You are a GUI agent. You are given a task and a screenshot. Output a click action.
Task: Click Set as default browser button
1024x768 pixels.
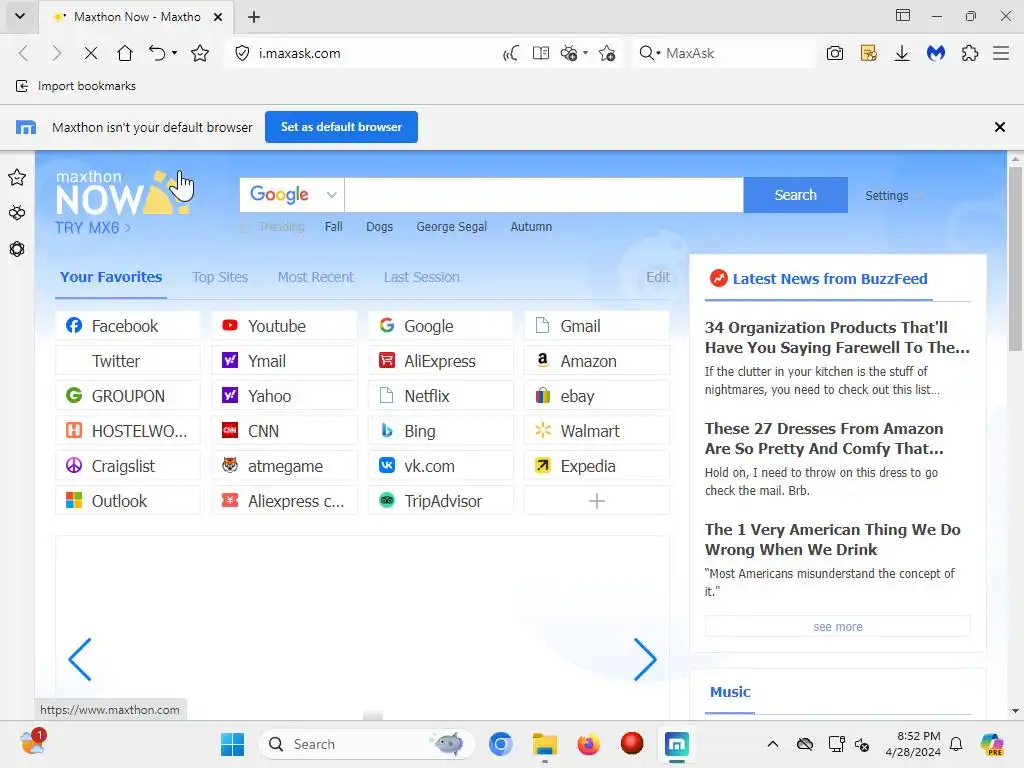pyautogui.click(x=341, y=127)
